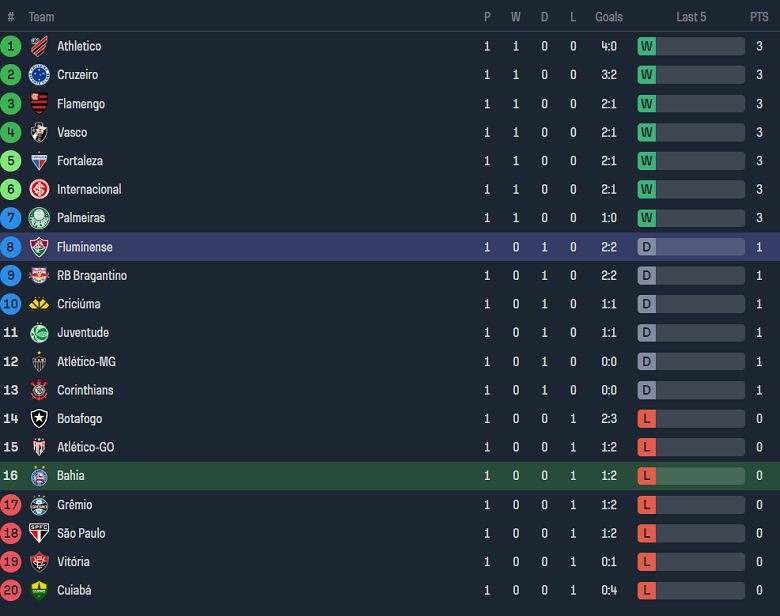Image resolution: width=780 pixels, height=616 pixels.
Task: Click the position 1 rank badge
Action: [x=11, y=46]
